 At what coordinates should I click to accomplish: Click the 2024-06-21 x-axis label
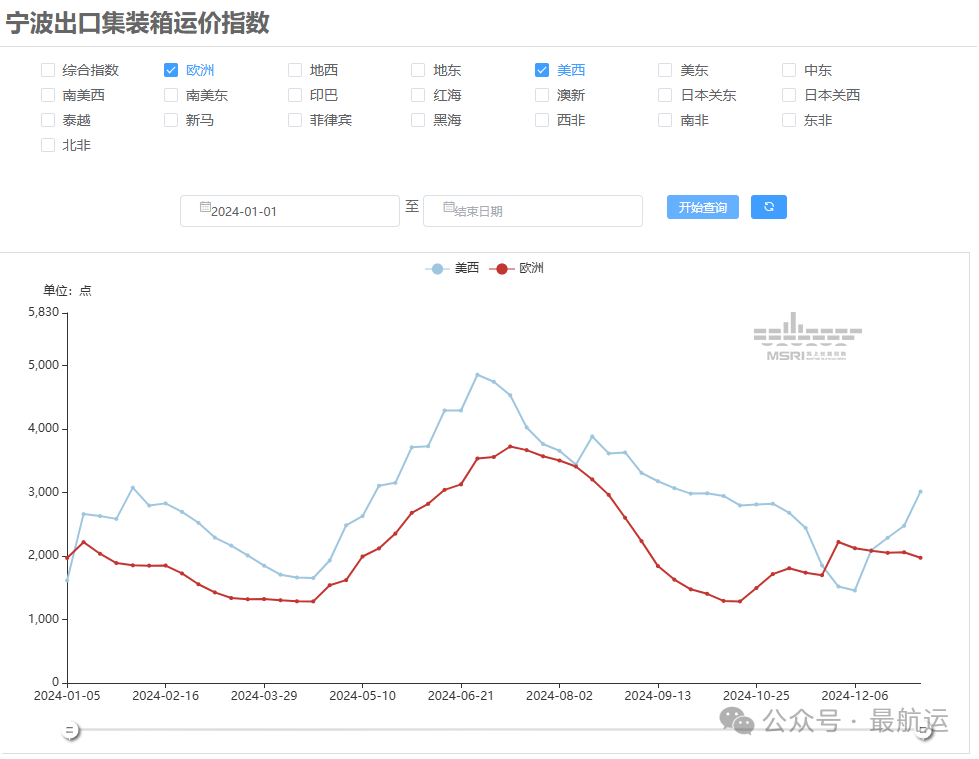(461, 696)
